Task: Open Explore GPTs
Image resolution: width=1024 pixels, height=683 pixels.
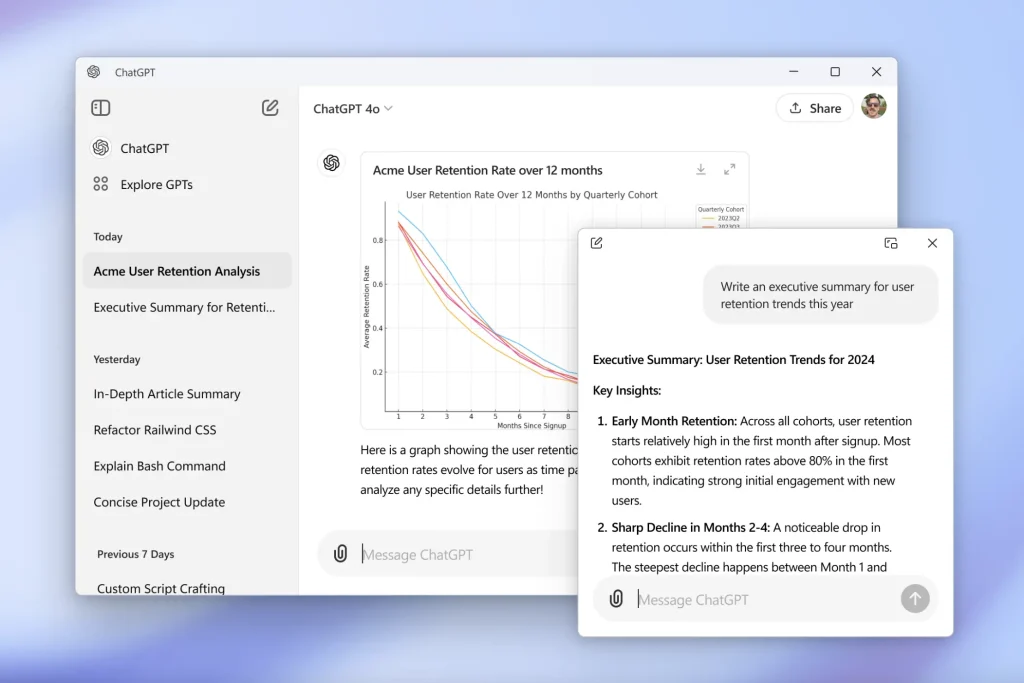Action: pos(156,184)
